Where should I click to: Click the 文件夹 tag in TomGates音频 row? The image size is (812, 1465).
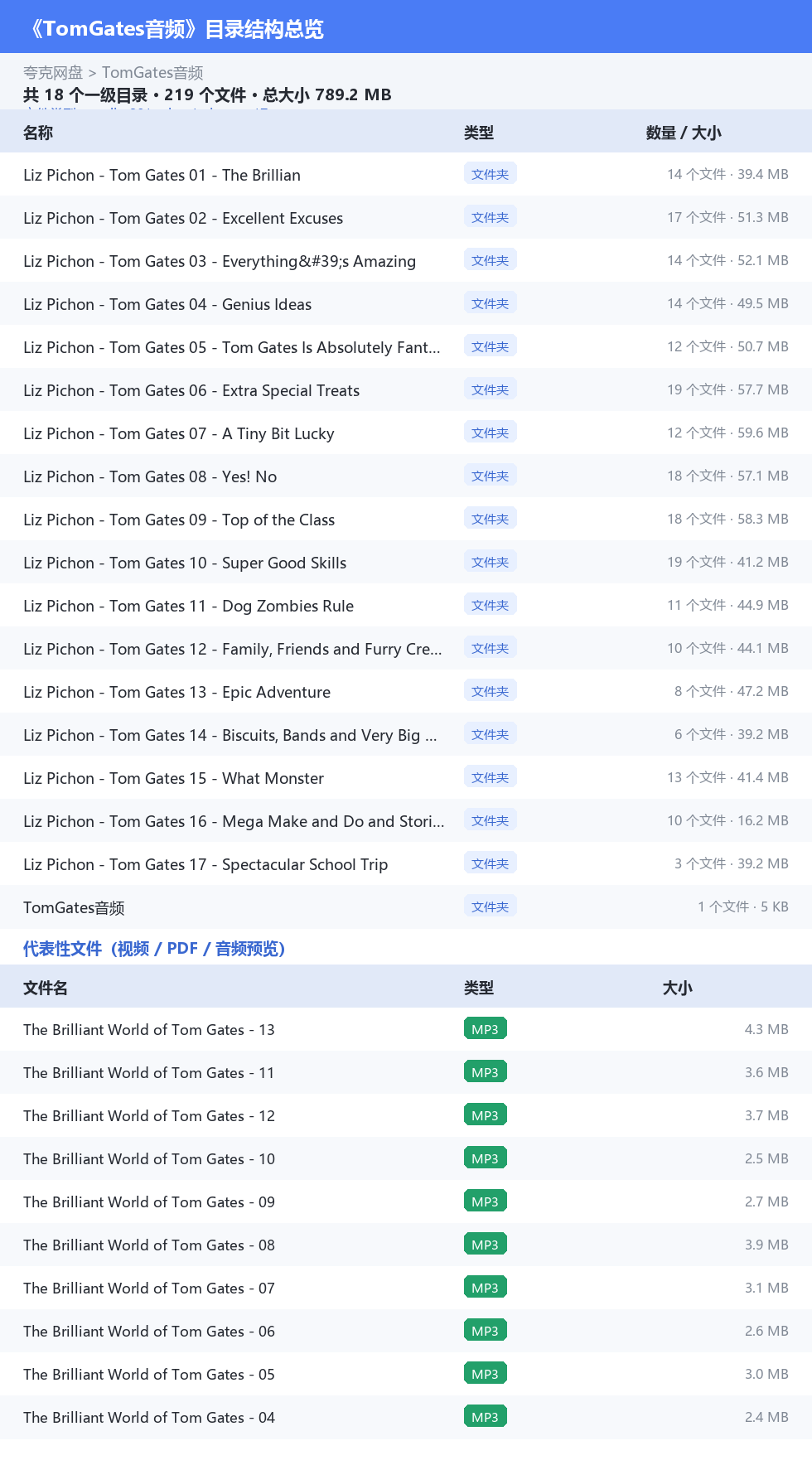tap(491, 907)
